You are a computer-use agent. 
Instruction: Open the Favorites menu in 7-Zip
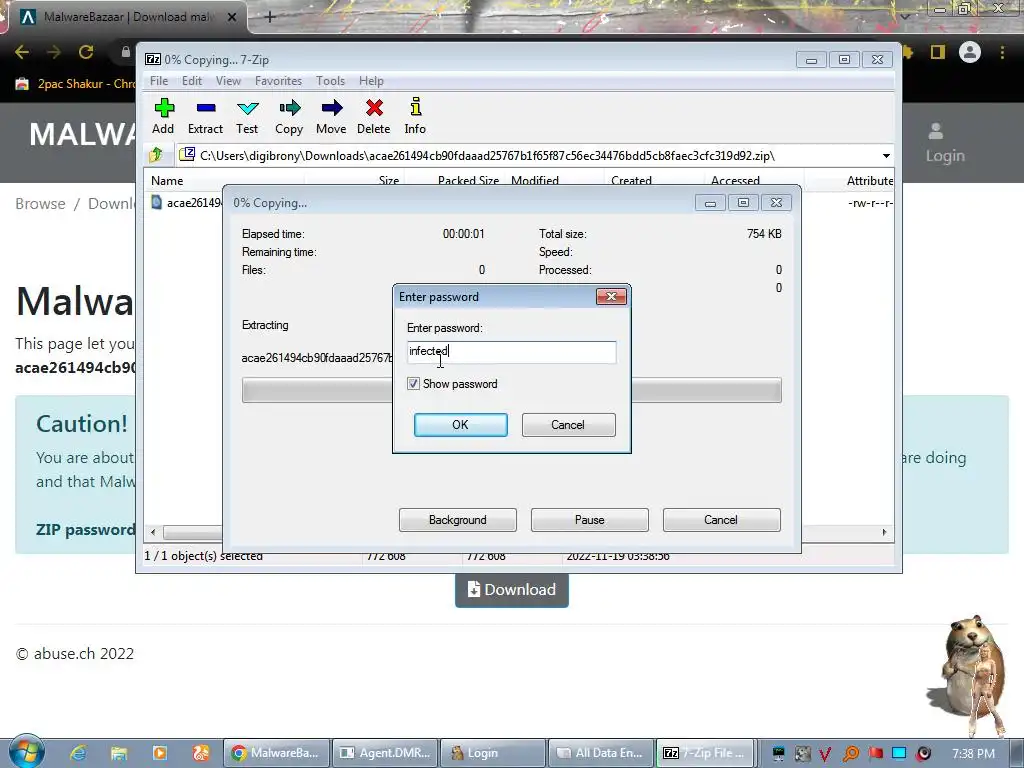pos(278,81)
